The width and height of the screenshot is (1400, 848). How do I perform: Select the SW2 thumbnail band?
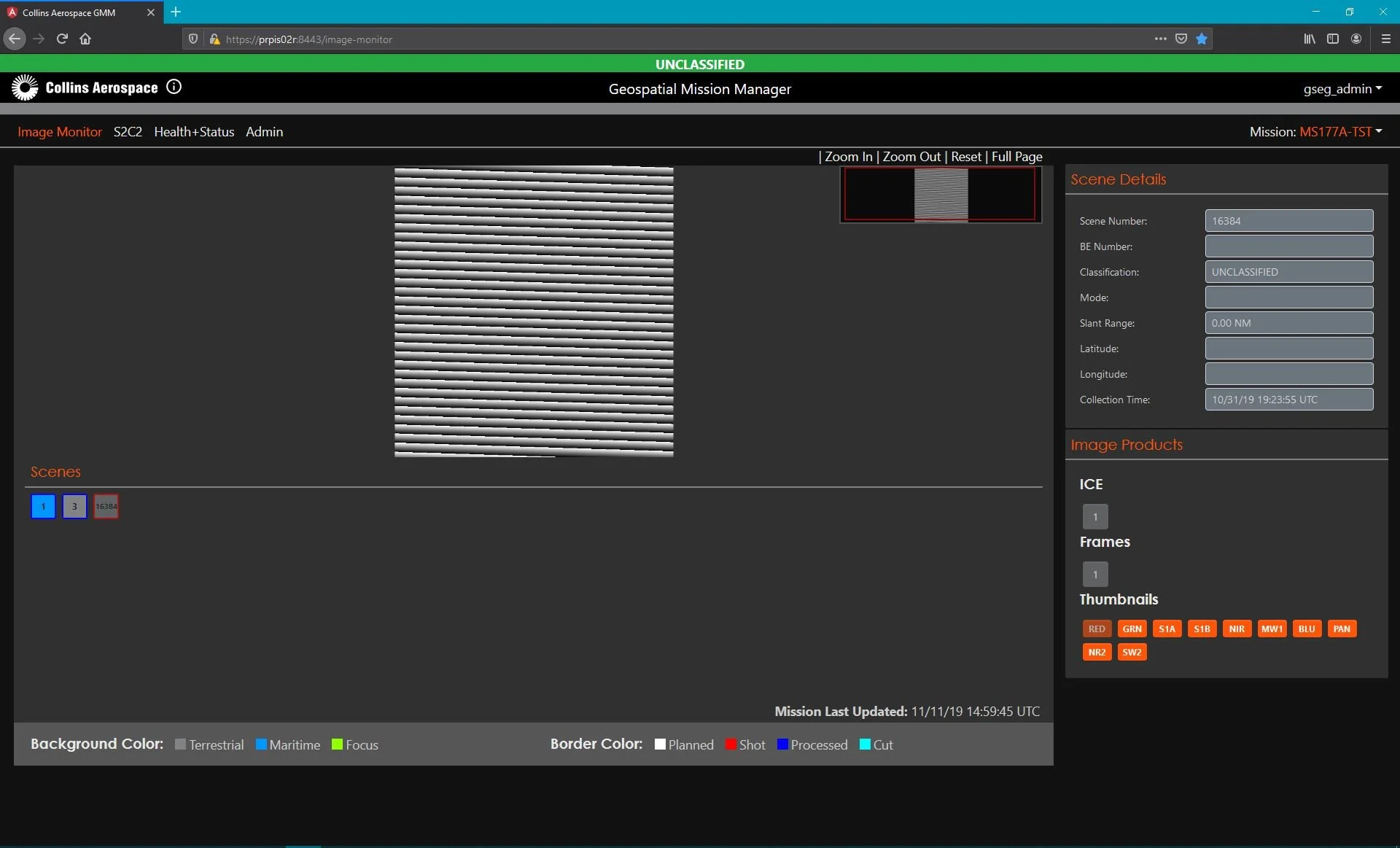(x=1132, y=652)
